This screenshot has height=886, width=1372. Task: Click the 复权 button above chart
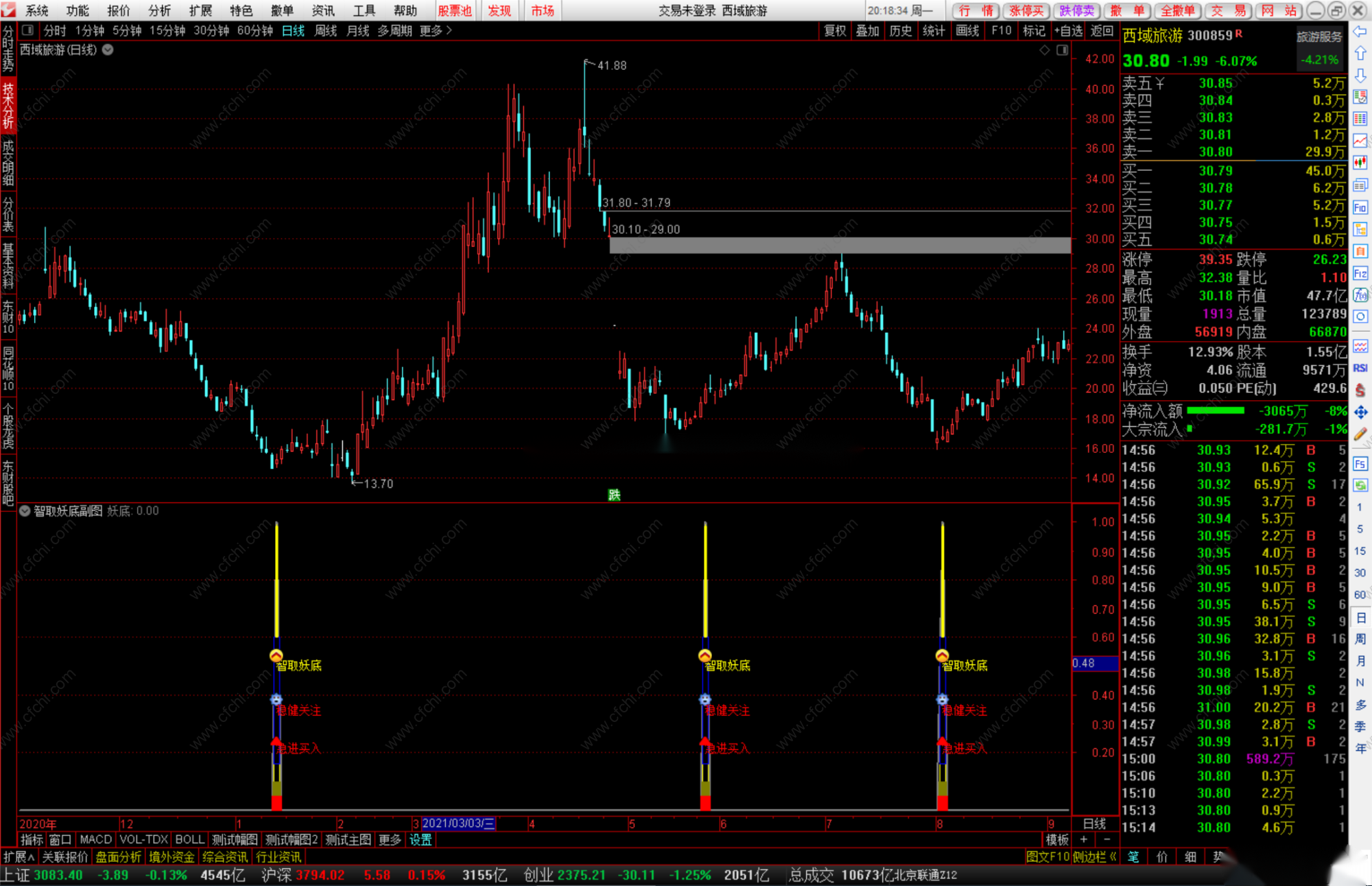point(834,30)
